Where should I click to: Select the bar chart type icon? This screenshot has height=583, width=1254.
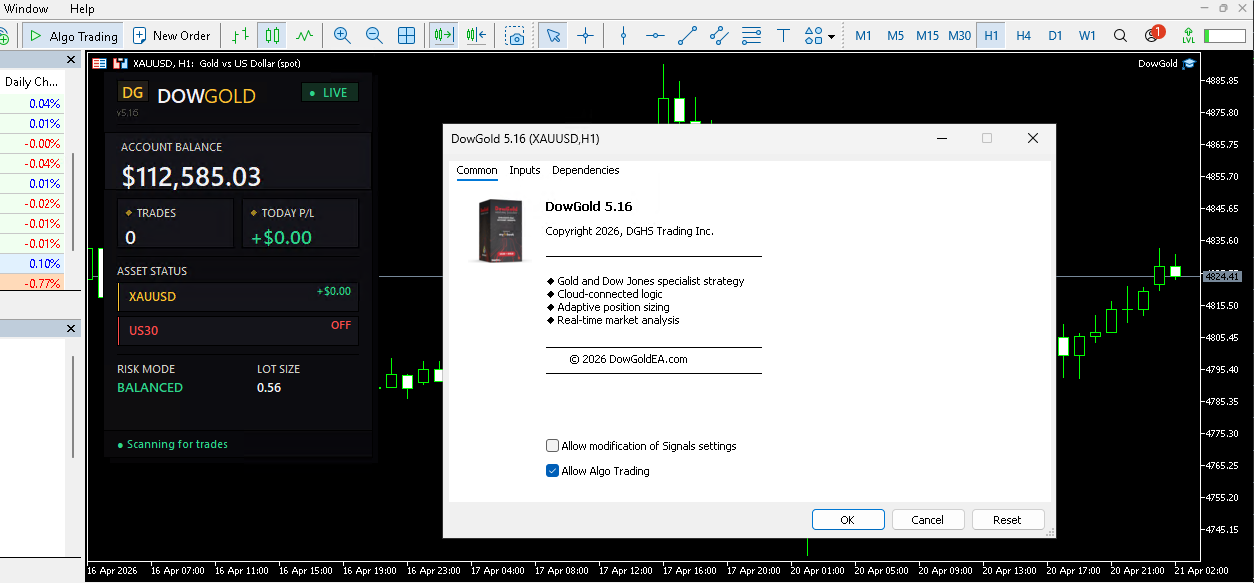(240, 36)
